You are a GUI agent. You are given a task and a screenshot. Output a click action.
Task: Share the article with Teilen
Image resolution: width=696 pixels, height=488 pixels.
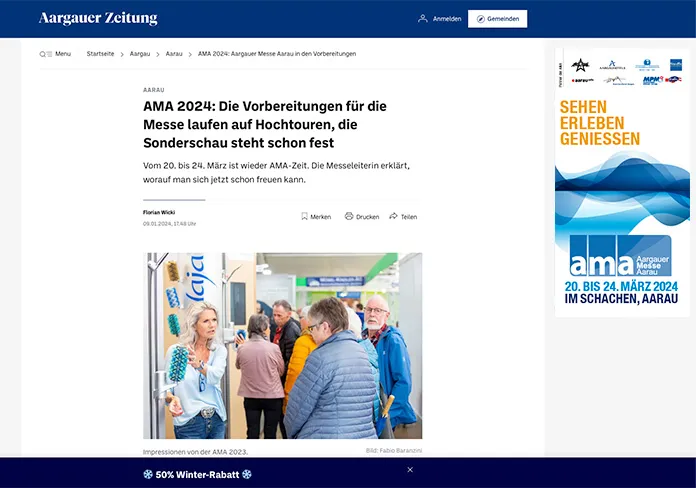[x=409, y=217]
